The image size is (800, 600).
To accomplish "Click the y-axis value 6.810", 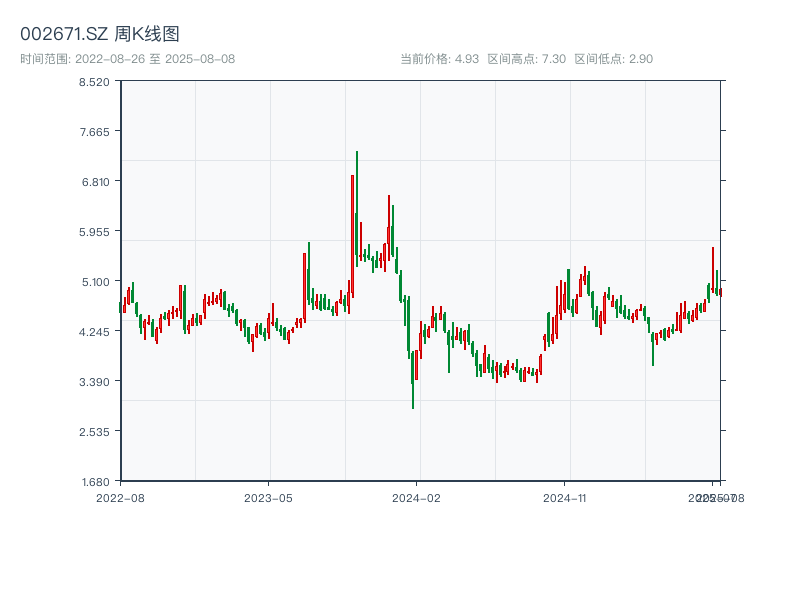I will point(95,182).
